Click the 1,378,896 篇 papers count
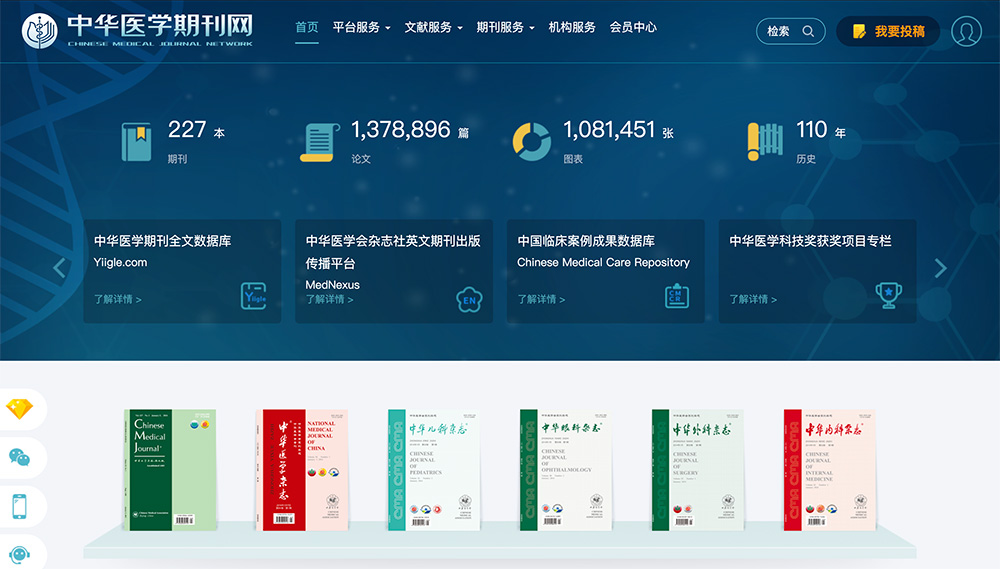This screenshot has width=1000, height=569. tap(410, 130)
